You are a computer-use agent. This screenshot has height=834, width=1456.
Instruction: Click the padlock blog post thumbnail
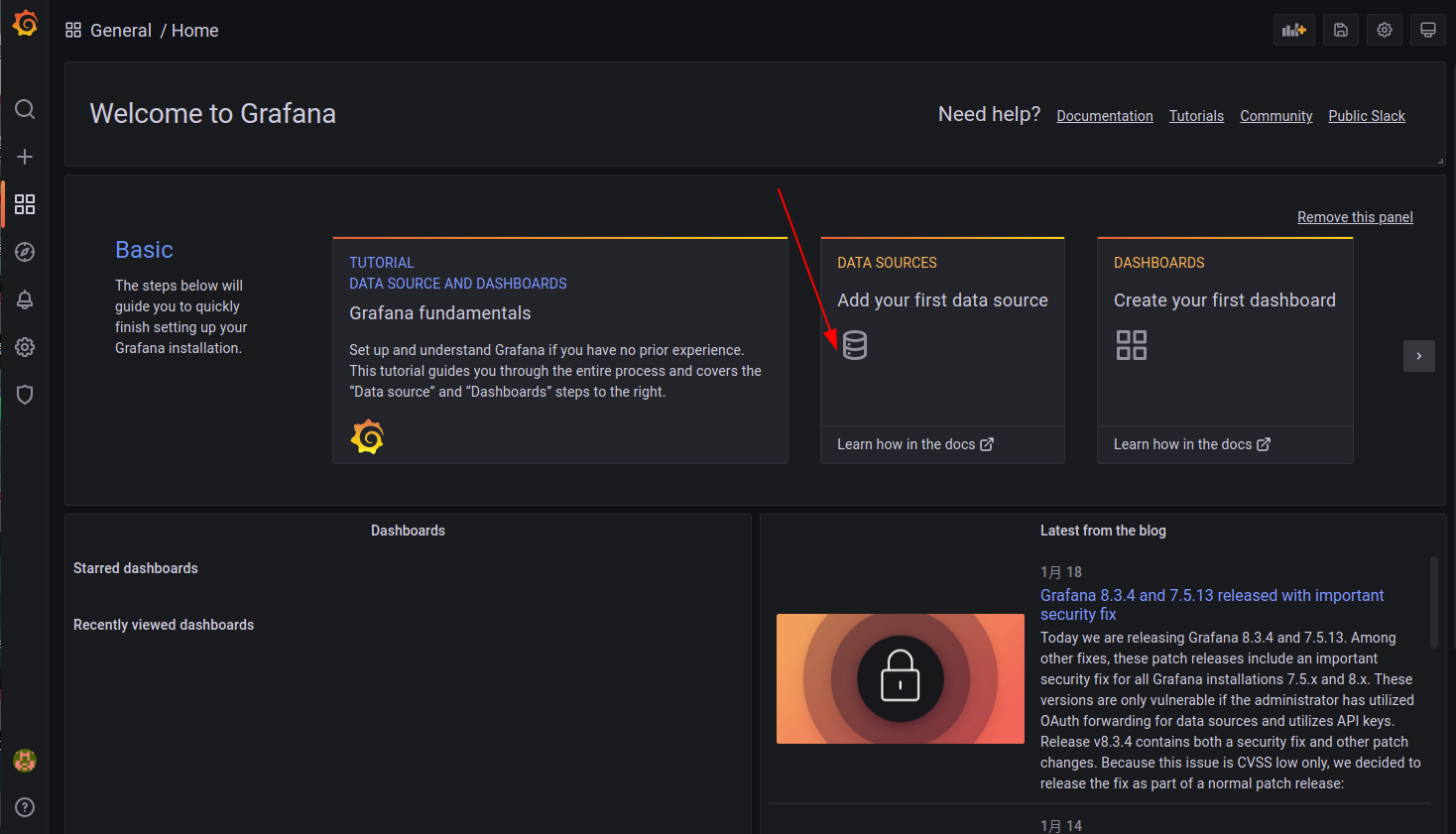(x=901, y=678)
